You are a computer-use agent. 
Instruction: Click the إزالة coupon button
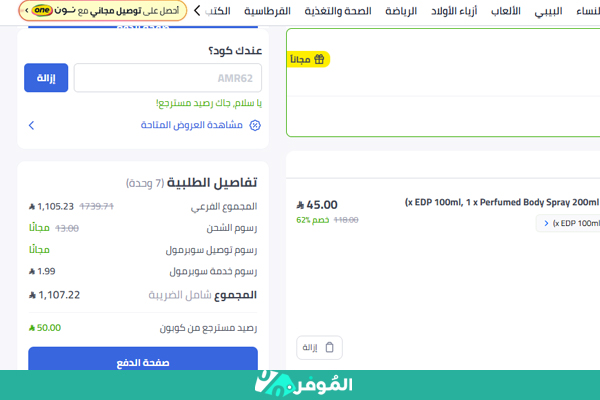tap(46, 78)
